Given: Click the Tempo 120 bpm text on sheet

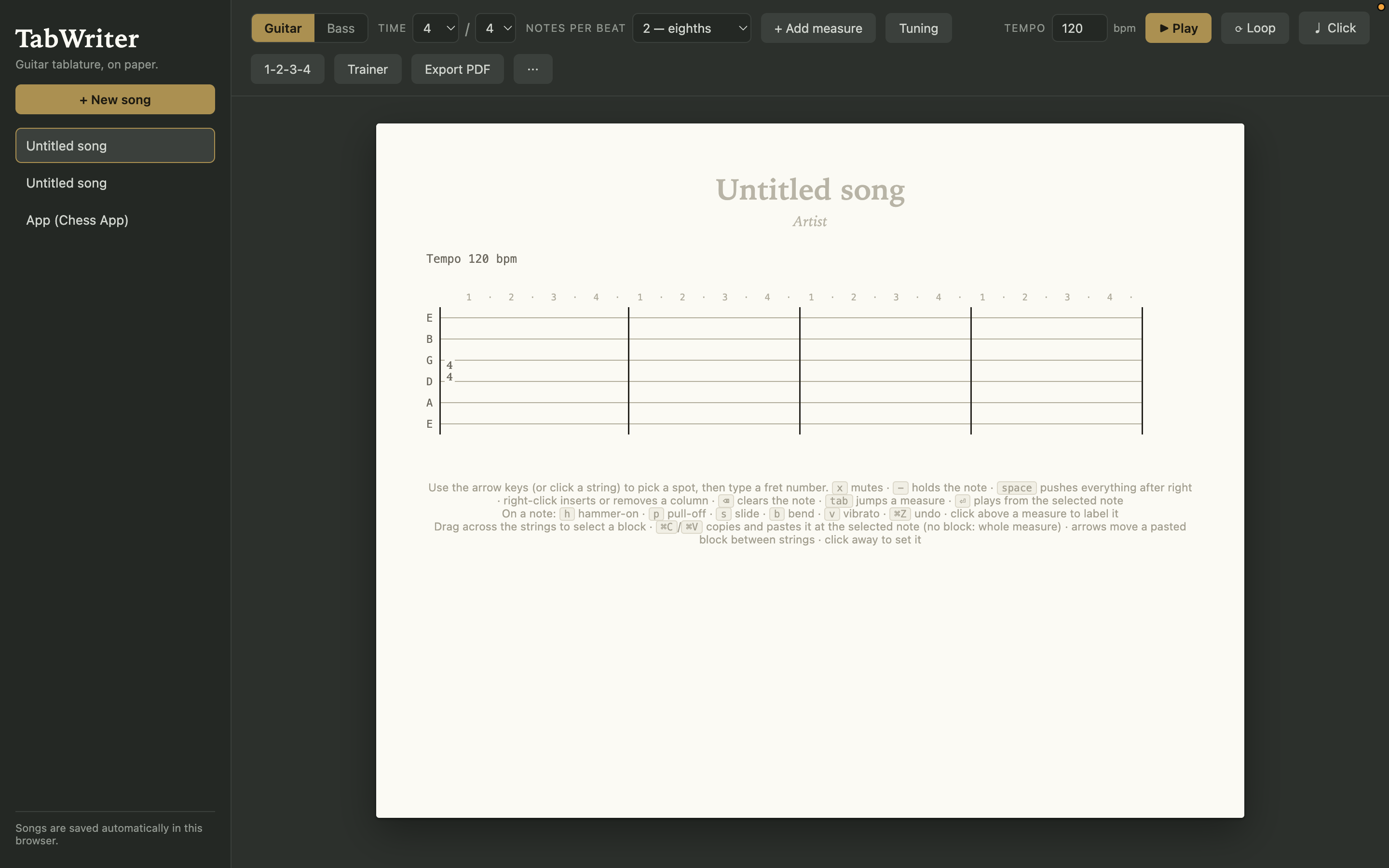Looking at the screenshot, I should coord(471,259).
